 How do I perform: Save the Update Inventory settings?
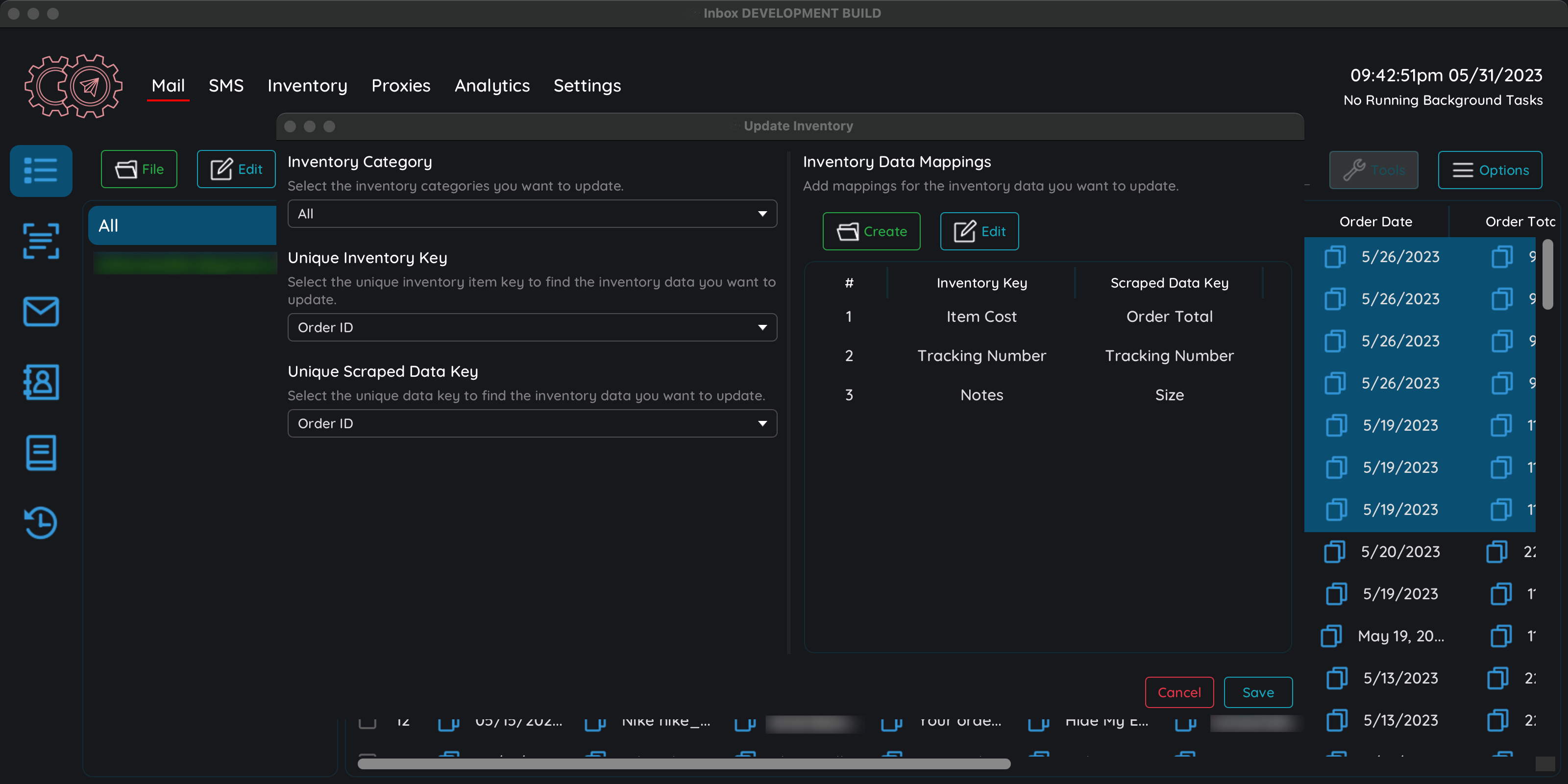click(1257, 692)
